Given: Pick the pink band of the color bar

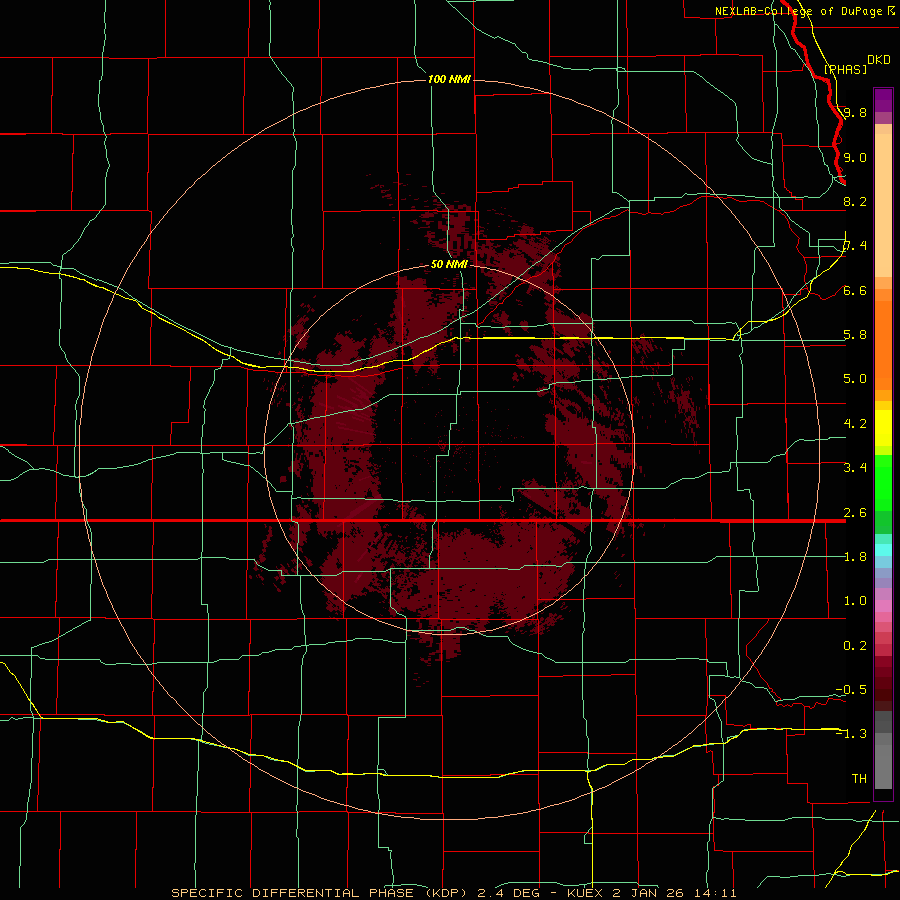Looking at the screenshot, I should [883, 606].
